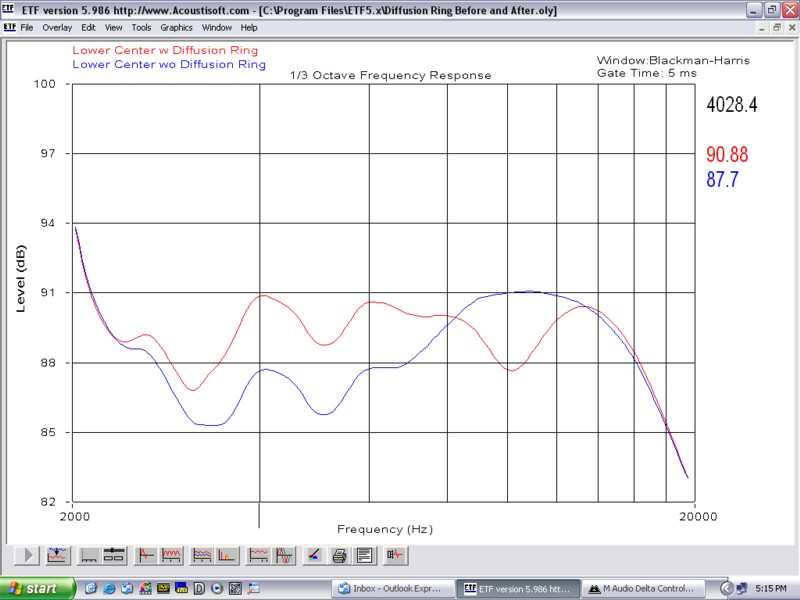The width and height of the screenshot is (800, 600).
Task: Click the 'Lower Center w Diffusion Ring' legend
Action: (165, 50)
